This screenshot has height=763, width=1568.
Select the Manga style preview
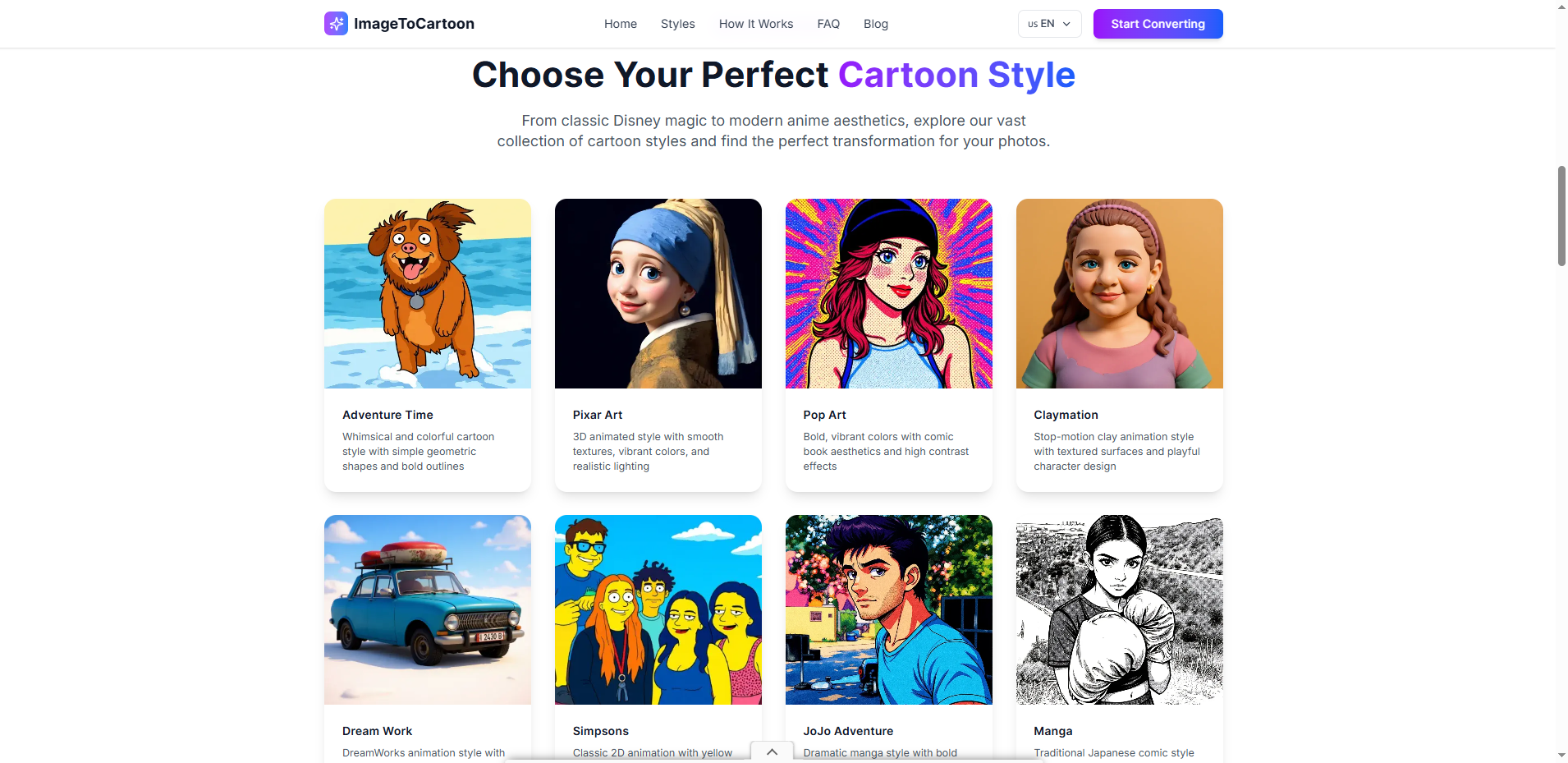[1119, 609]
